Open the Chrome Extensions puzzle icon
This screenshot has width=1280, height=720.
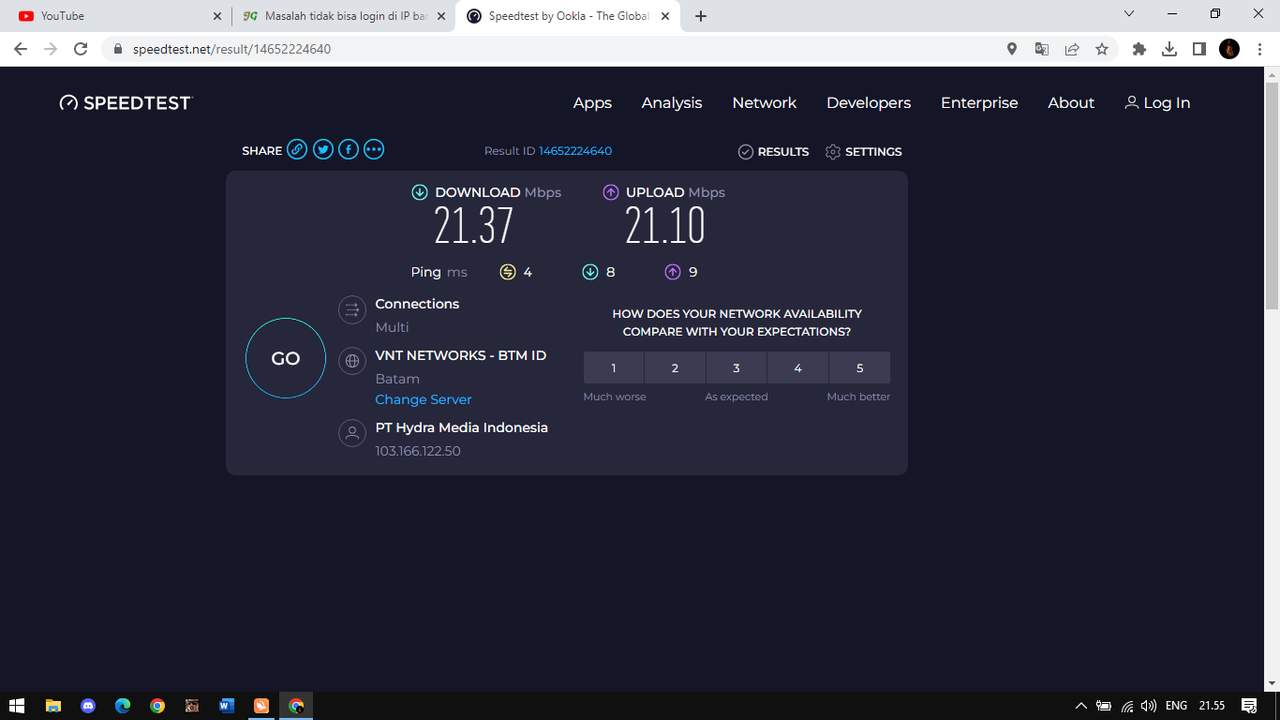coord(1139,49)
